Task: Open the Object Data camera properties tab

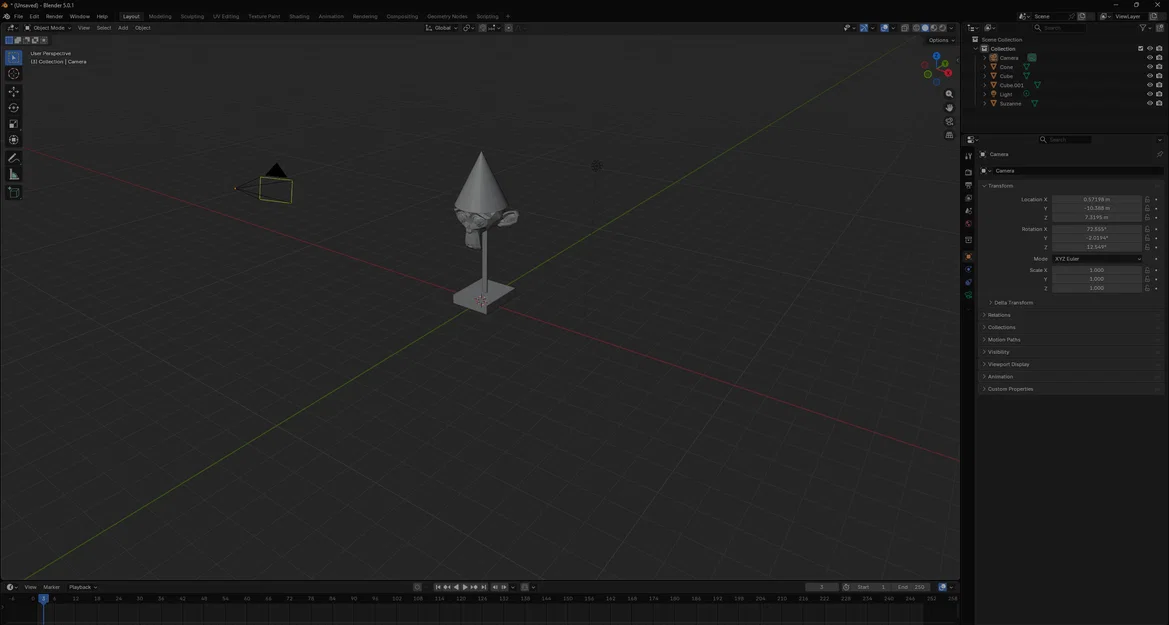Action: [968, 295]
